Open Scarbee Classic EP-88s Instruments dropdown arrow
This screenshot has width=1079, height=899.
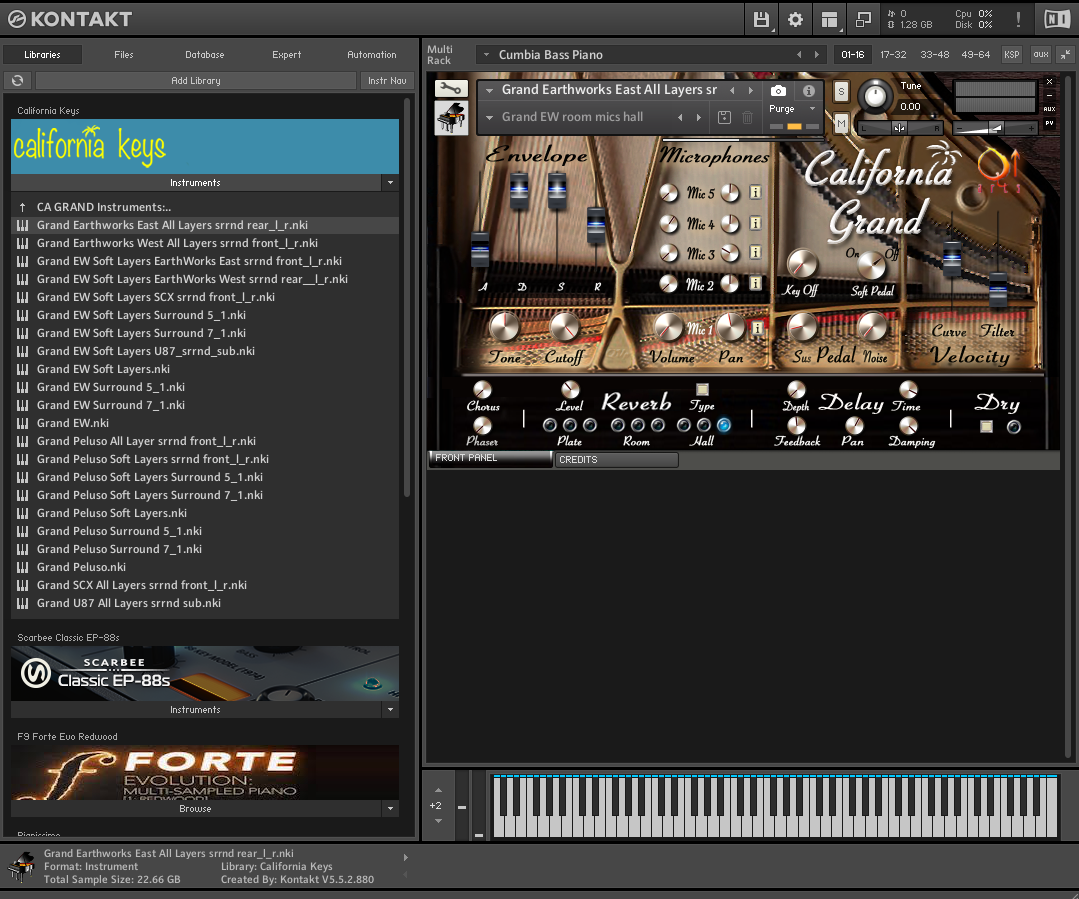(x=390, y=710)
